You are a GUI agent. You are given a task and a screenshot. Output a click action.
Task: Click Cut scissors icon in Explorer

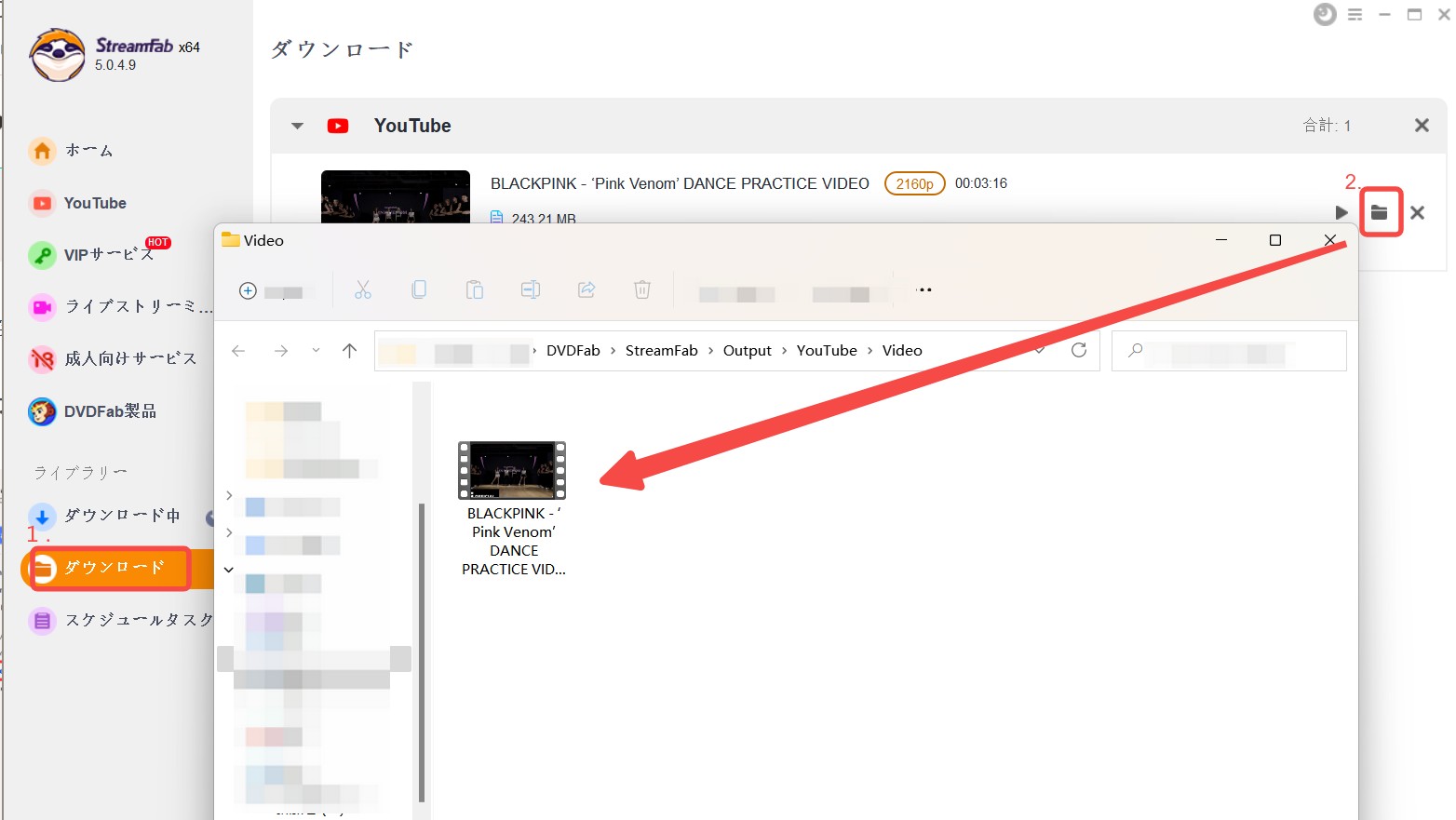(x=363, y=289)
